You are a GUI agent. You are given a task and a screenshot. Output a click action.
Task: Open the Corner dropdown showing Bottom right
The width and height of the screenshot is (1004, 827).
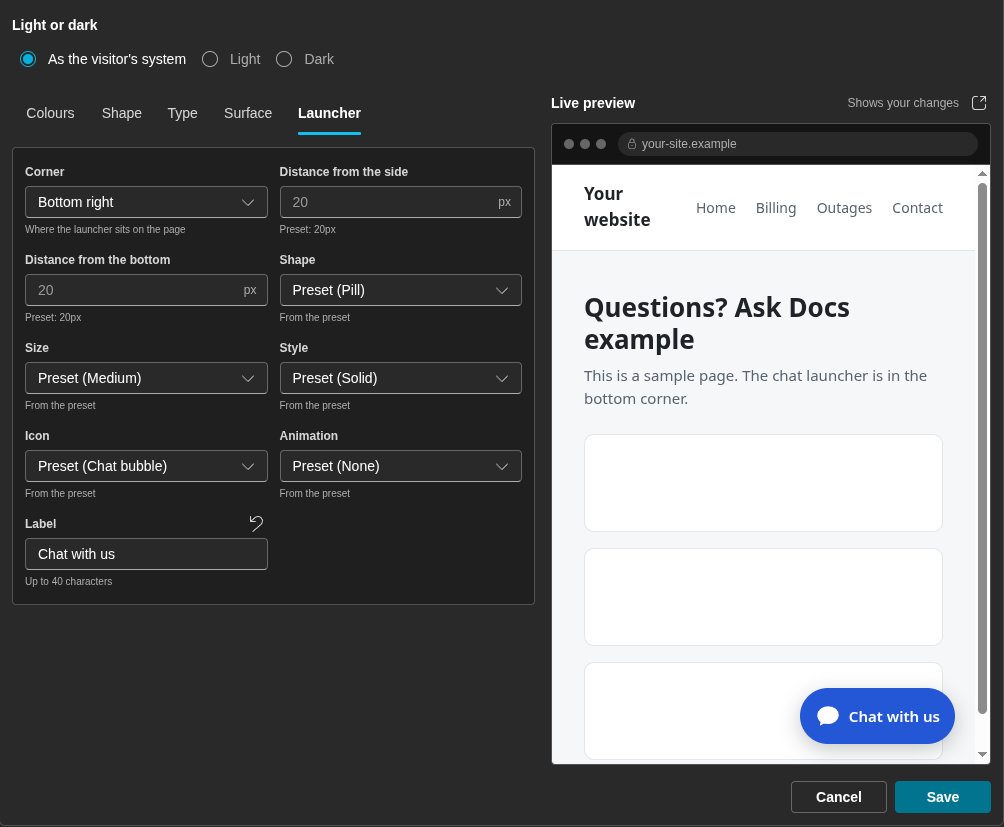coord(146,202)
